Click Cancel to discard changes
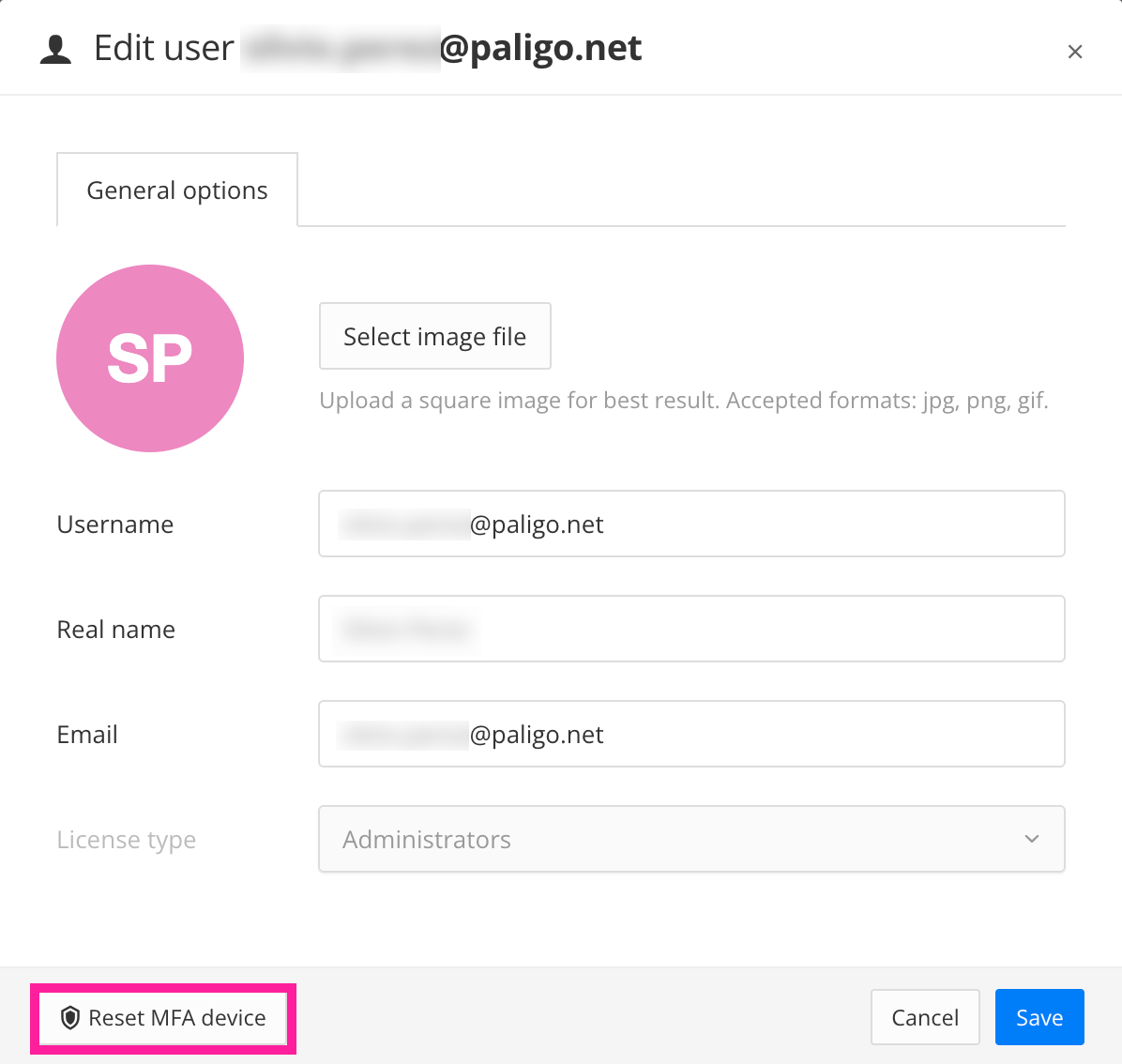The height and width of the screenshot is (1064, 1122). pyautogui.click(x=925, y=1017)
